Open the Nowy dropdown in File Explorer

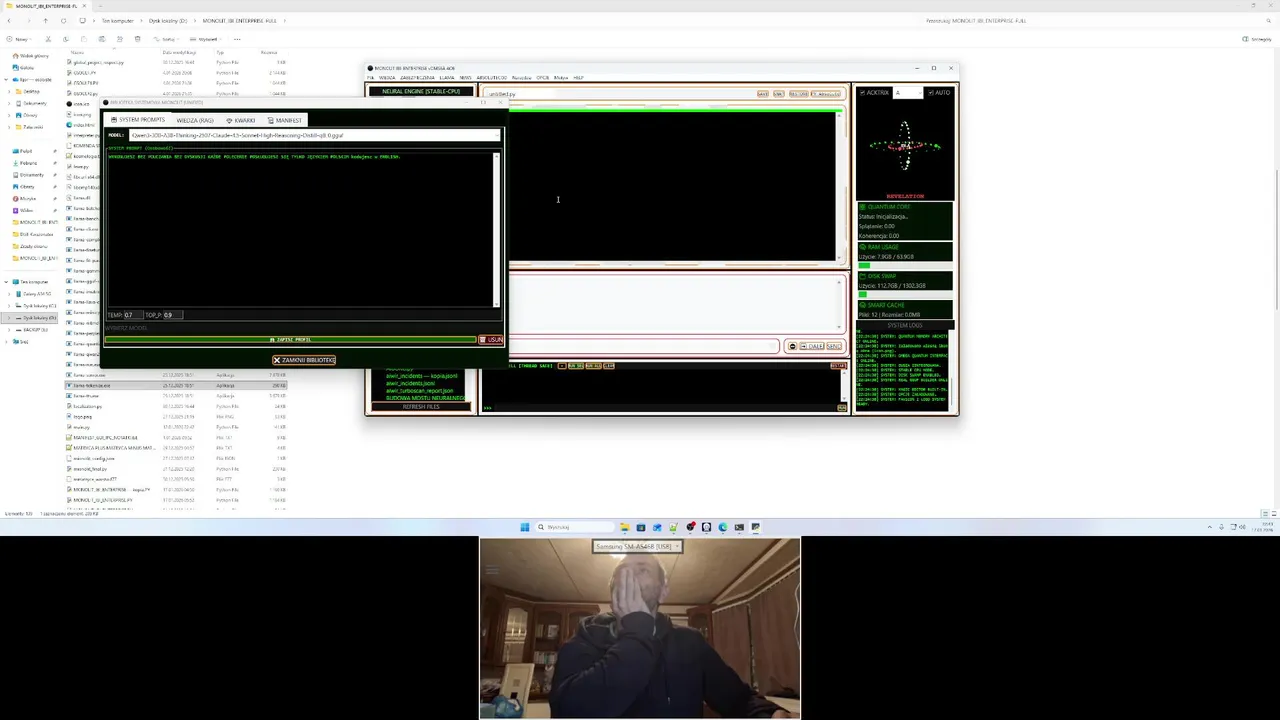click(x=19, y=39)
